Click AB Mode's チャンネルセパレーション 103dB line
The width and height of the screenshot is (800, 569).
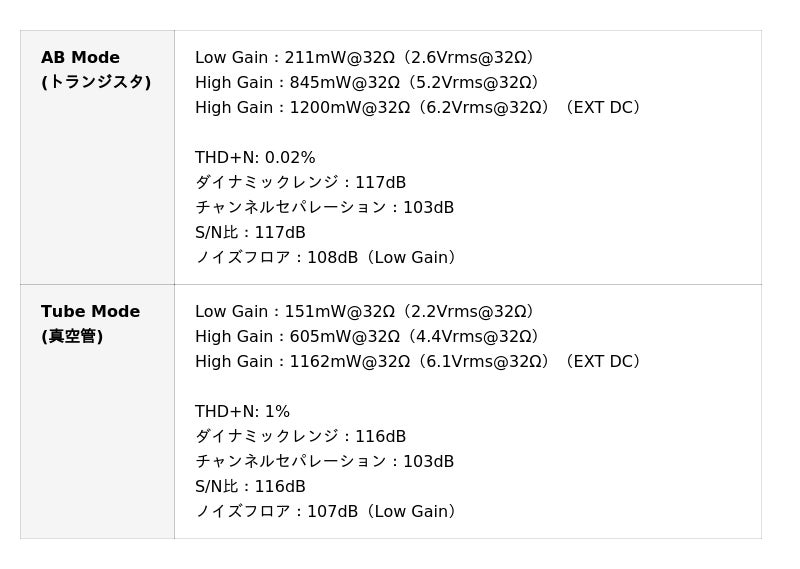(324, 208)
